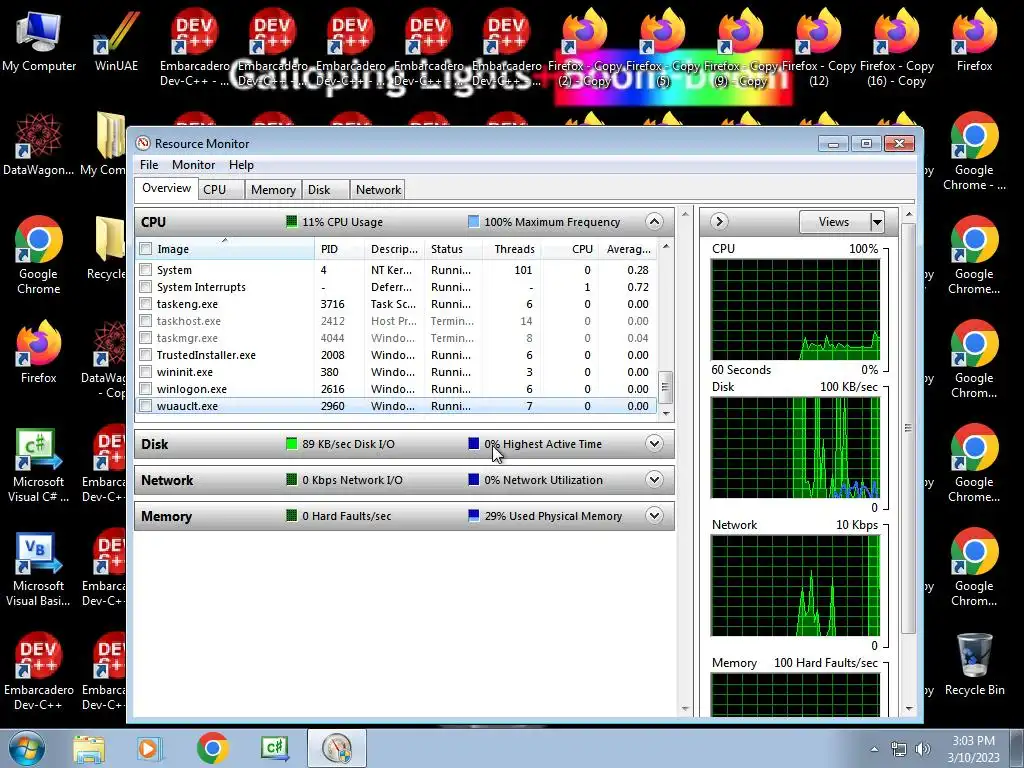The height and width of the screenshot is (768, 1024).
Task: Switch to the Disk tab
Action: tap(325, 189)
